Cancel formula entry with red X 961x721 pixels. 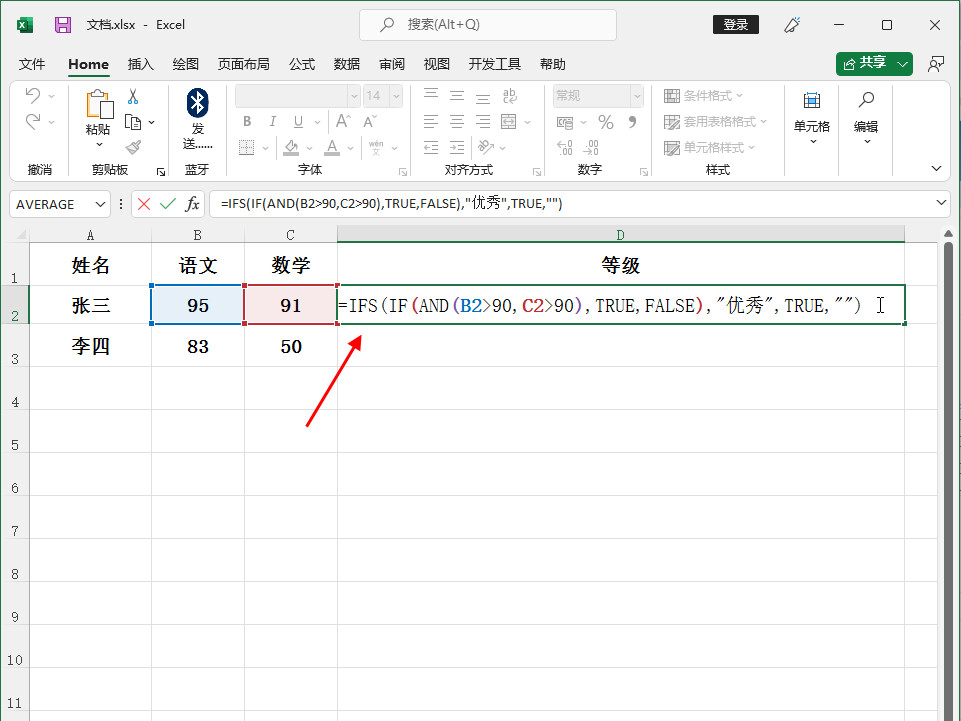point(144,204)
